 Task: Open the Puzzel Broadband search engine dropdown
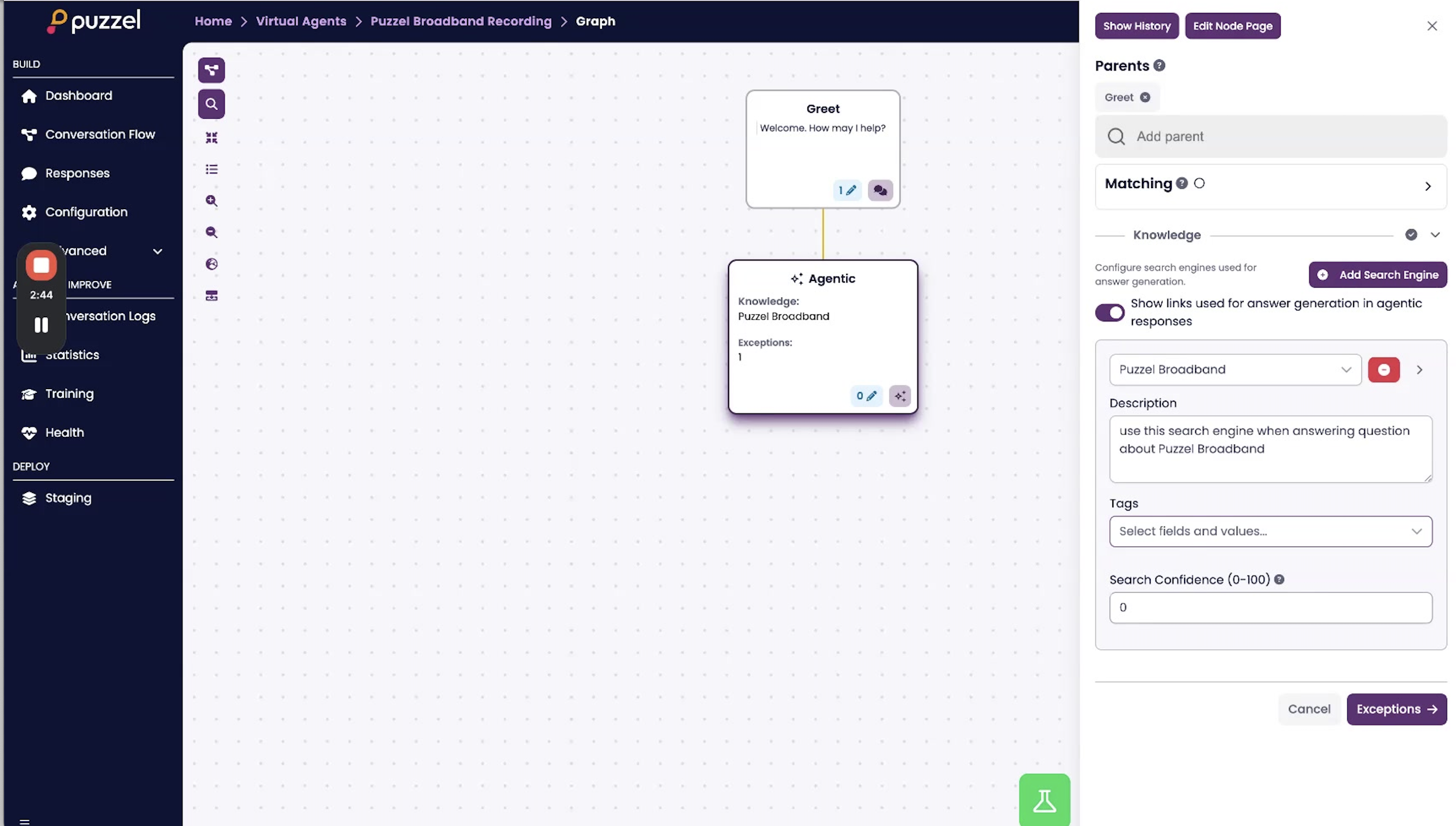(1234, 370)
